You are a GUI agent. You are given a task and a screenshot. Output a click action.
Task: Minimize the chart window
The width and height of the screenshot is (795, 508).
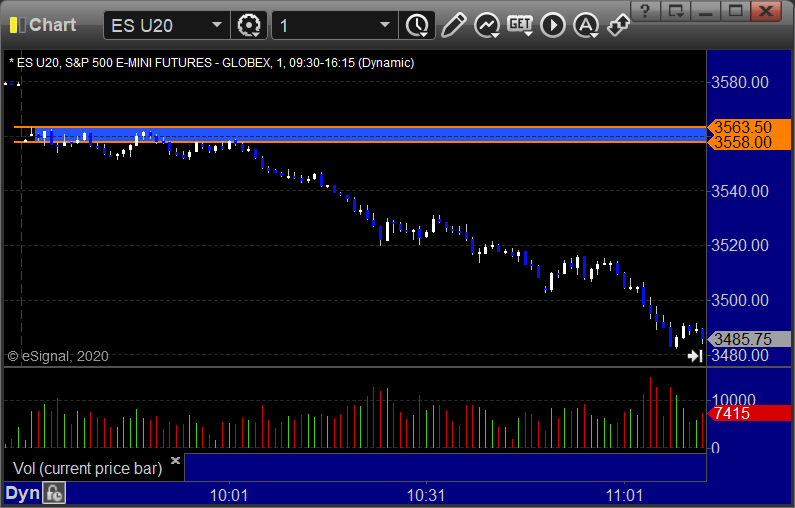pyautogui.click(x=706, y=11)
